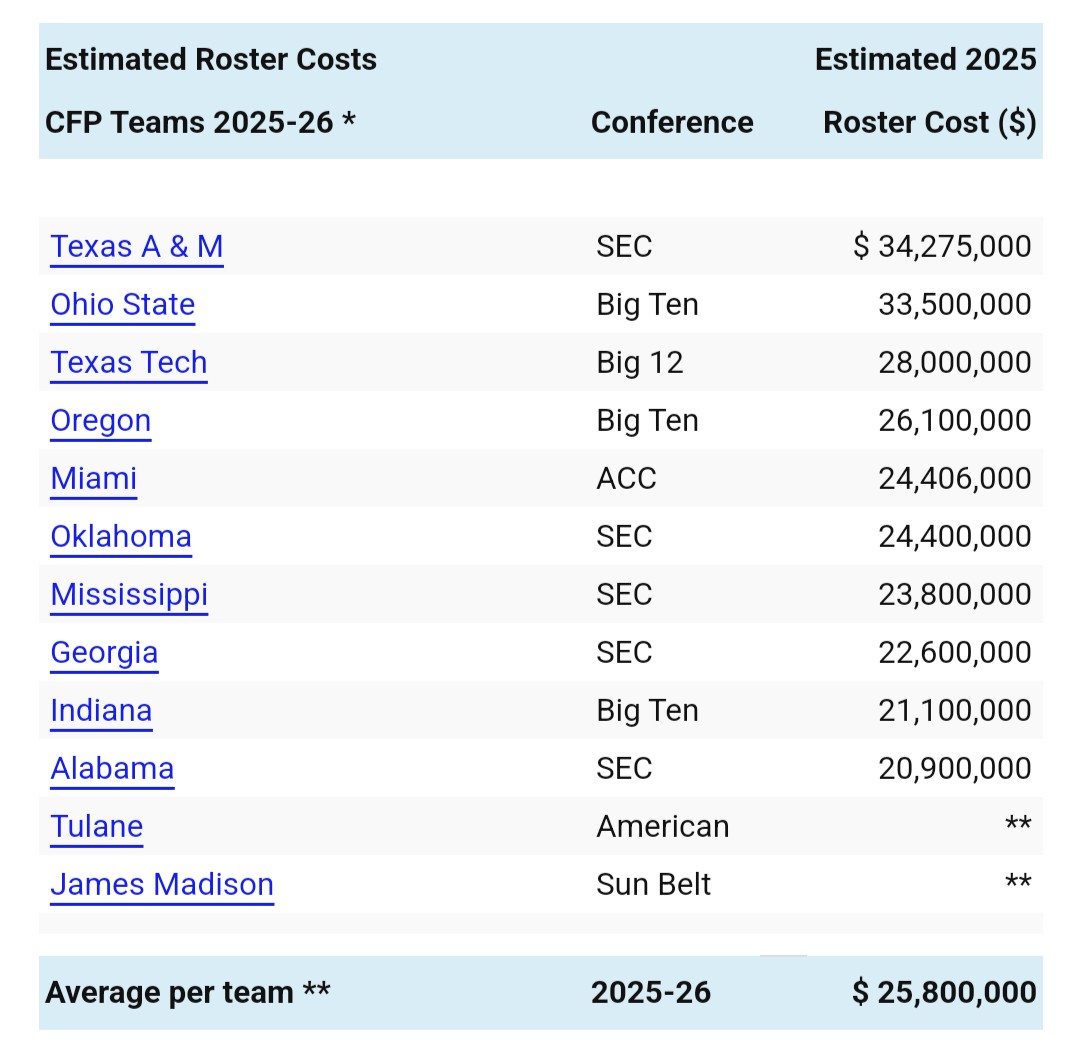Open the Ohio State team link
Image resolution: width=1080 pixels, height=1050 pixels.
pyautogui.click(x=123, y=305)
